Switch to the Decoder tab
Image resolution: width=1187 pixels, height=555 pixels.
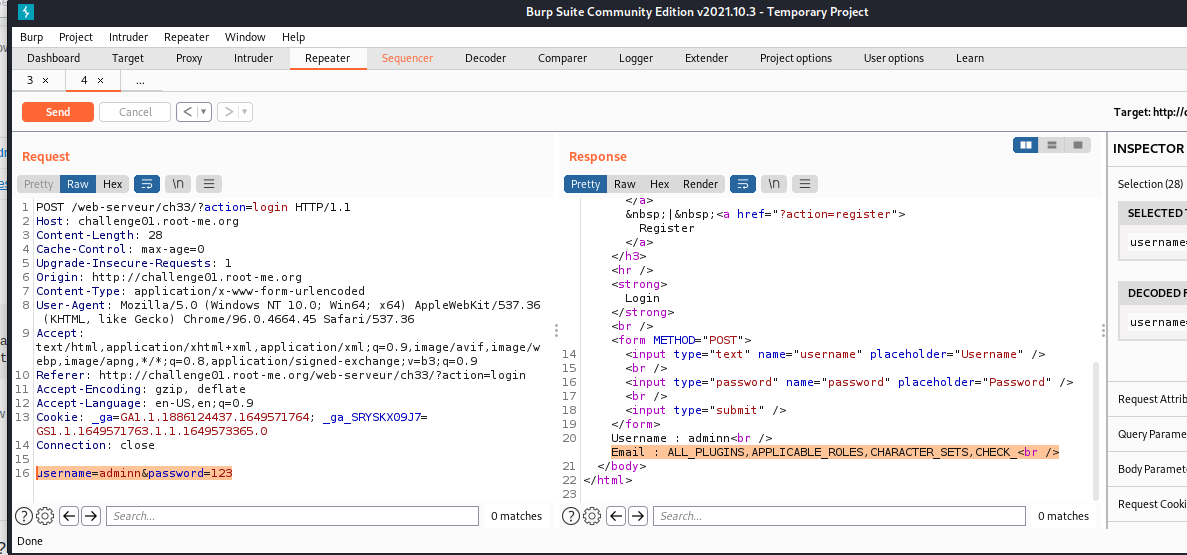(485, 58)
